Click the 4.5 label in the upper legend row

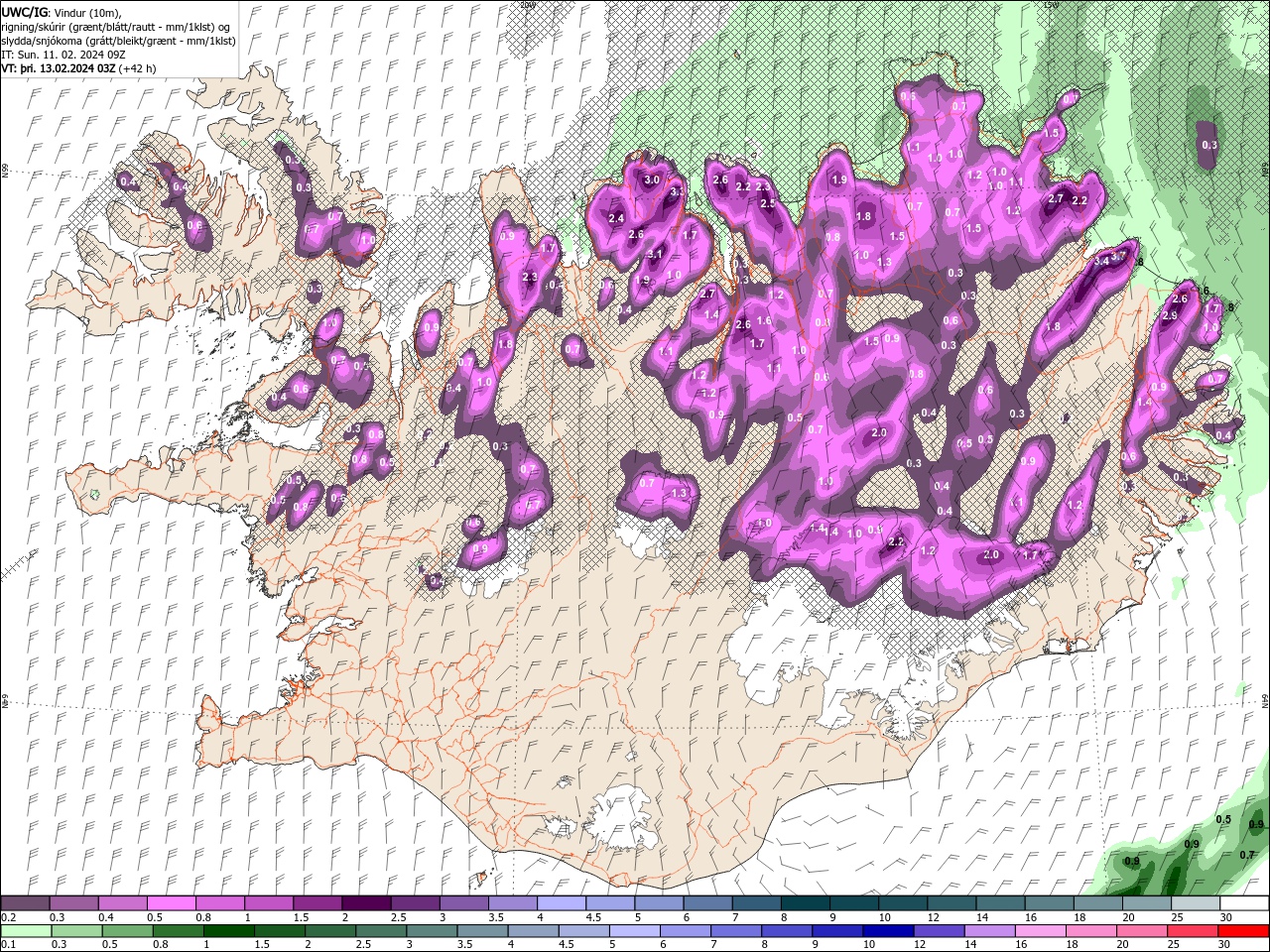[x=593, y=917]
